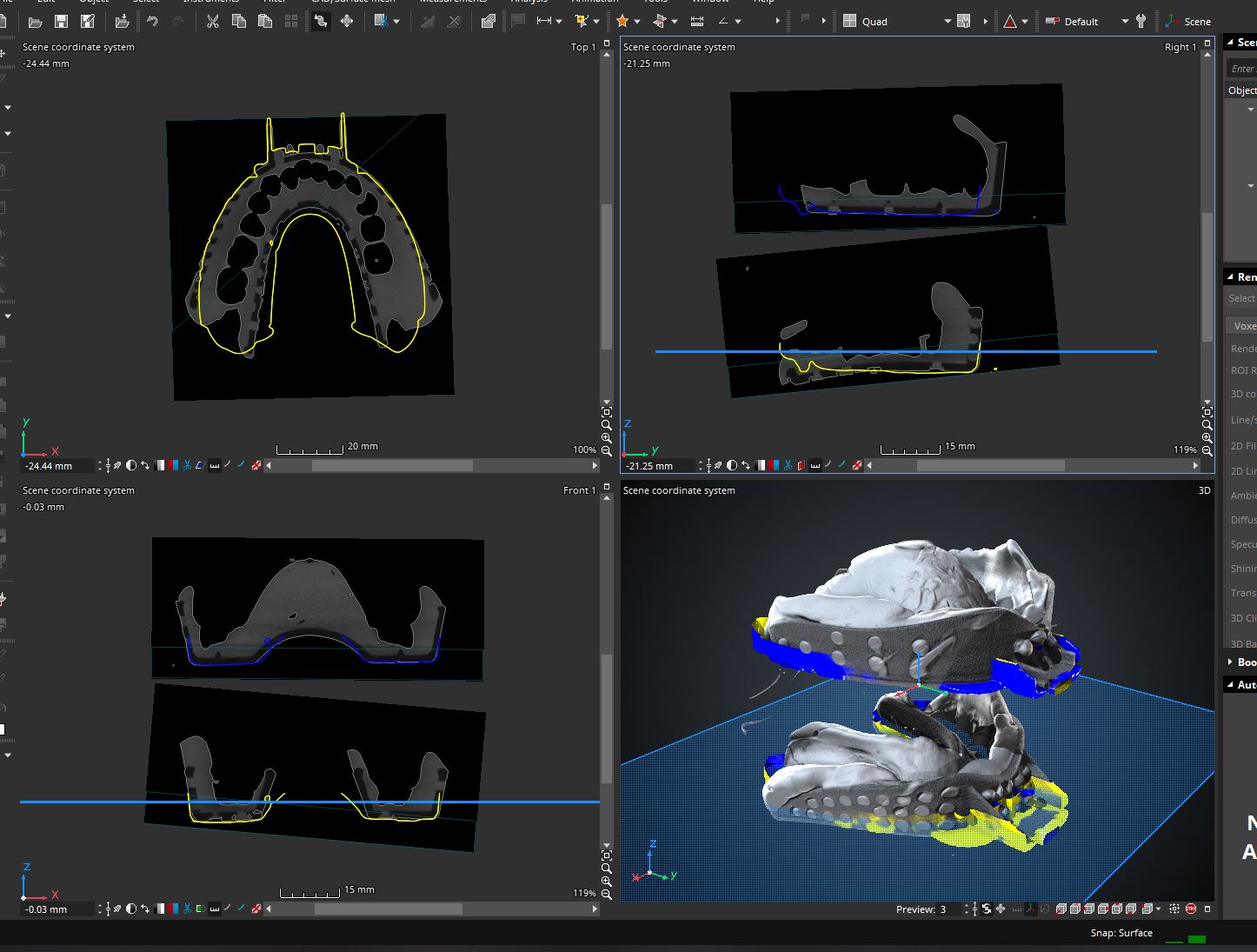
Task: Click the Front 1 view label
Action: pyautogui.click(x=579, y=490)
